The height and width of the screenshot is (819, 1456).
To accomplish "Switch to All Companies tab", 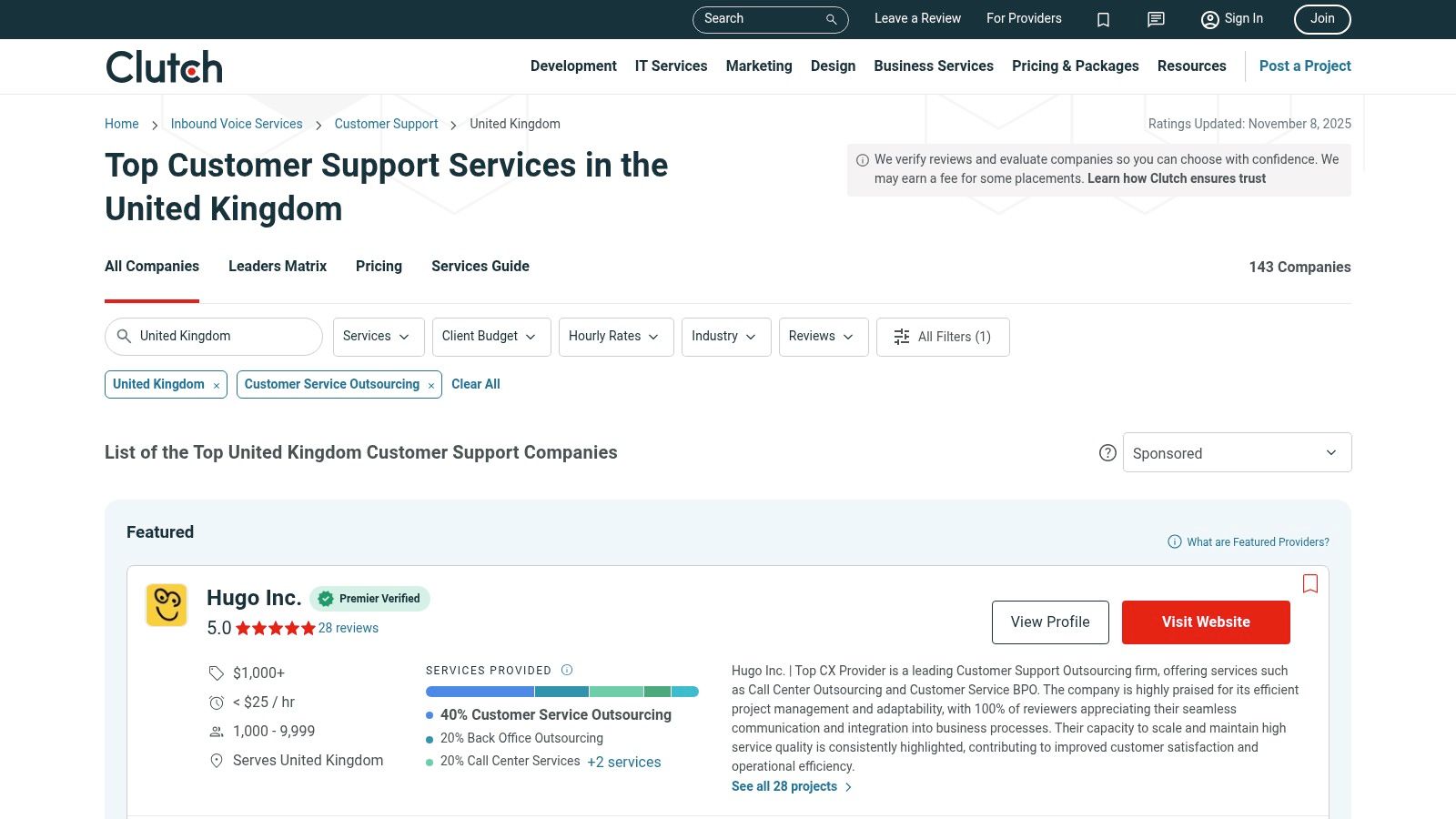I will coord(152,267).
